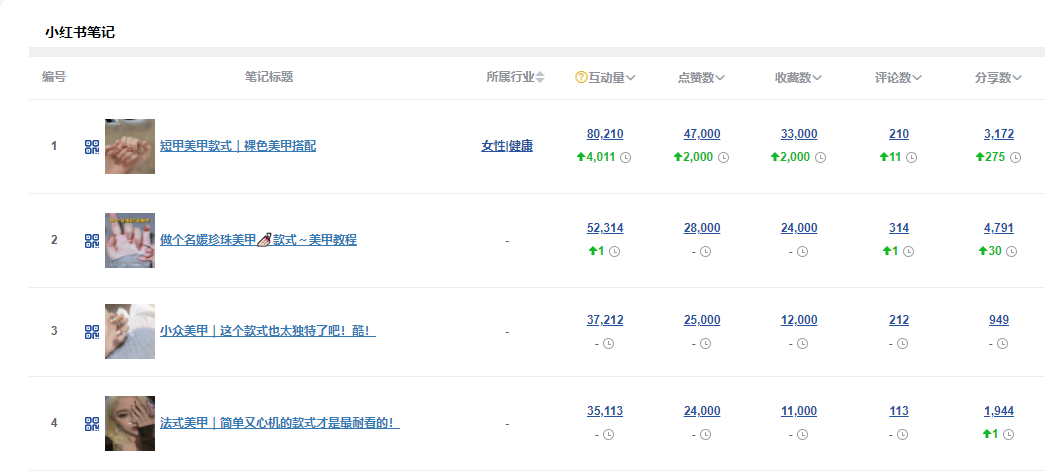Open QR code icon for row 3 note
1045x474 pixels.
click(x=92, y=331)
